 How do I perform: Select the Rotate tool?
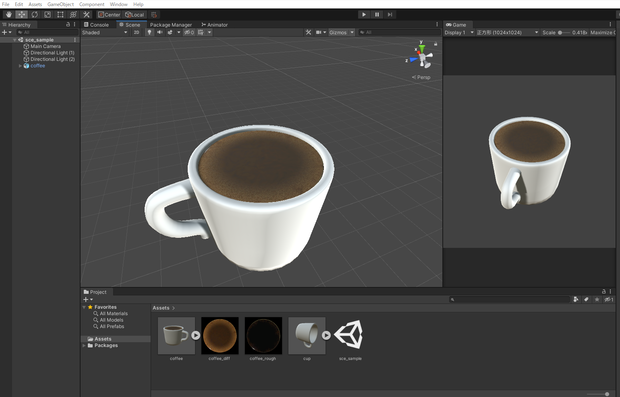(34, 15)
